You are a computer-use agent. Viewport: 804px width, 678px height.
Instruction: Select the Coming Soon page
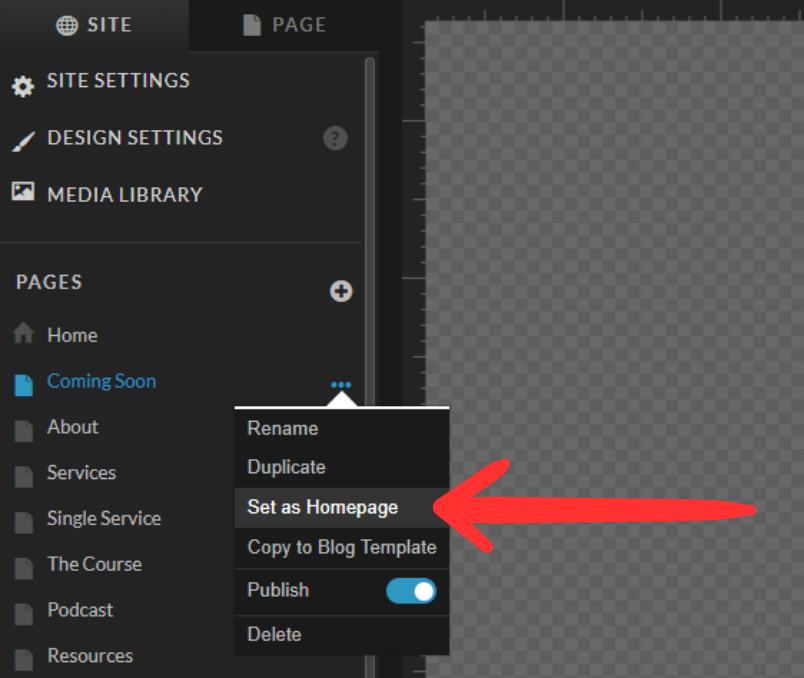point(102,382)
